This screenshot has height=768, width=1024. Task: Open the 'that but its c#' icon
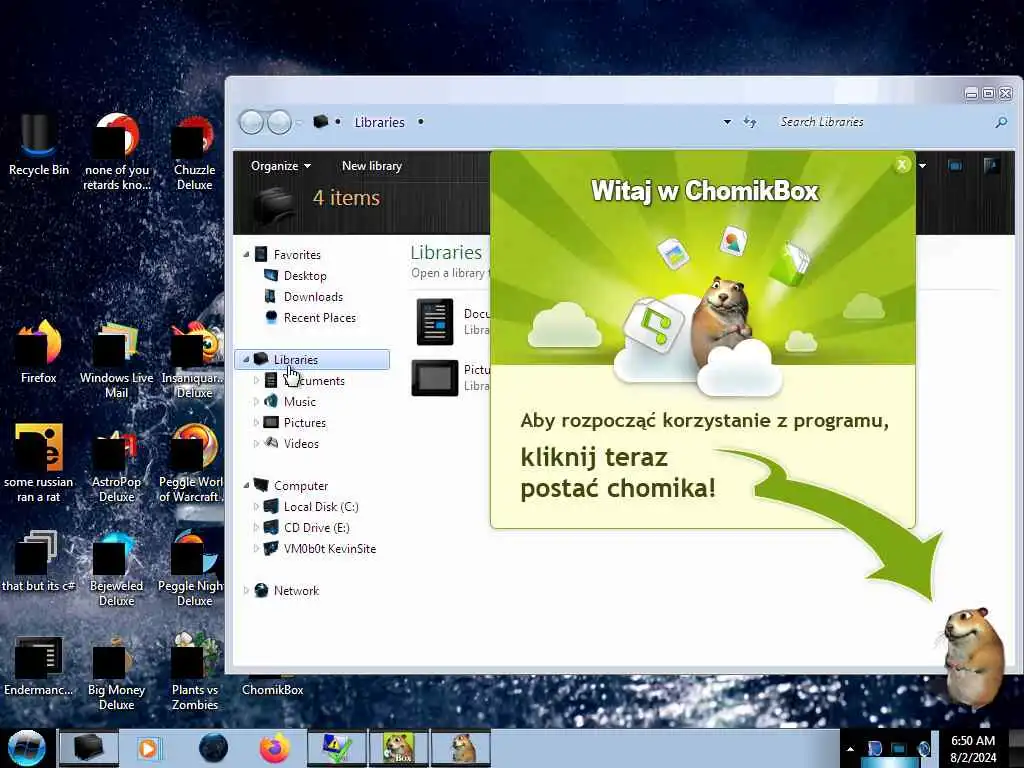(38, 560)
